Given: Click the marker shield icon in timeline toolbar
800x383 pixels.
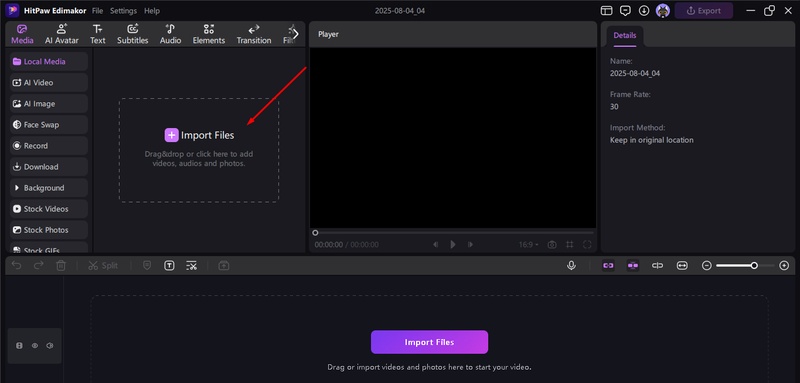Looking at the screenshot, I should (147, 266).
